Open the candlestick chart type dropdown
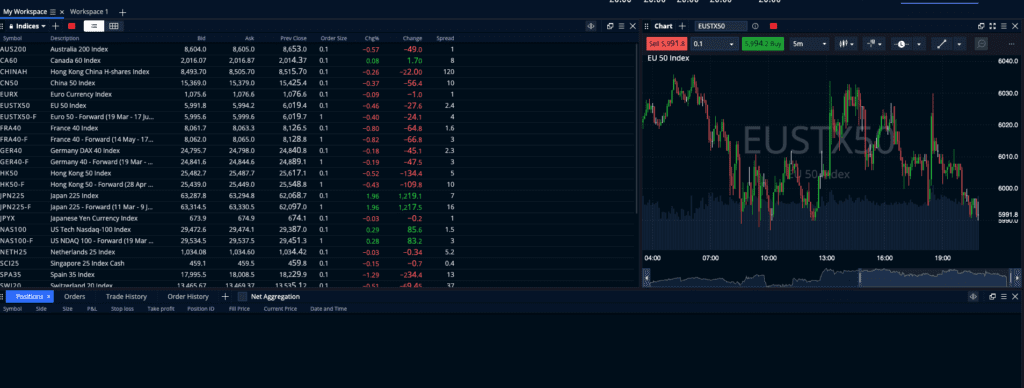 (x=847, y=44)
